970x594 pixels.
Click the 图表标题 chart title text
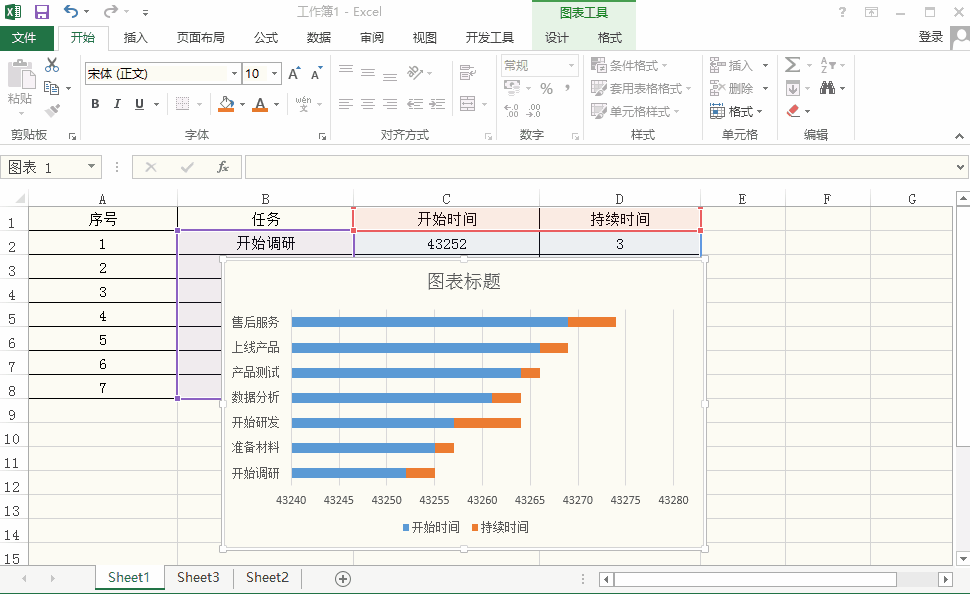(x=464, y=282)
